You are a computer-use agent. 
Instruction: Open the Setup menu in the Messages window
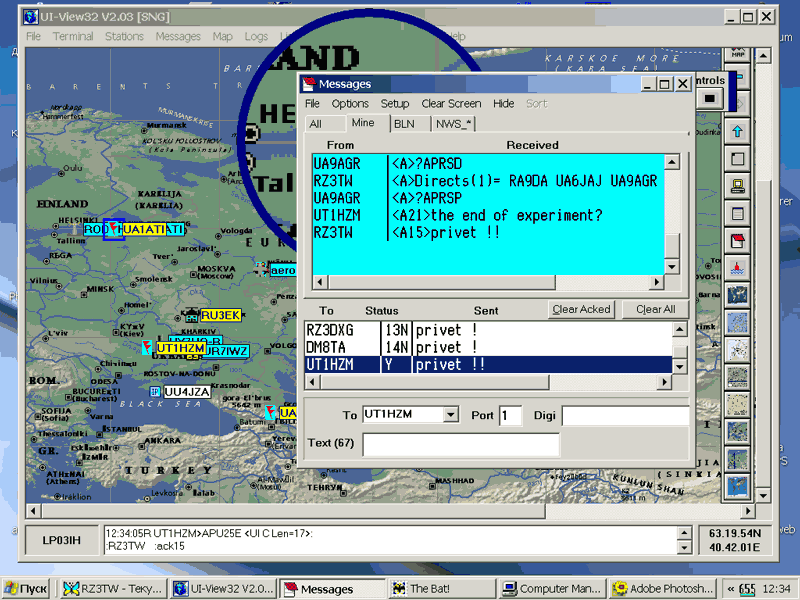tap(395, 104)
